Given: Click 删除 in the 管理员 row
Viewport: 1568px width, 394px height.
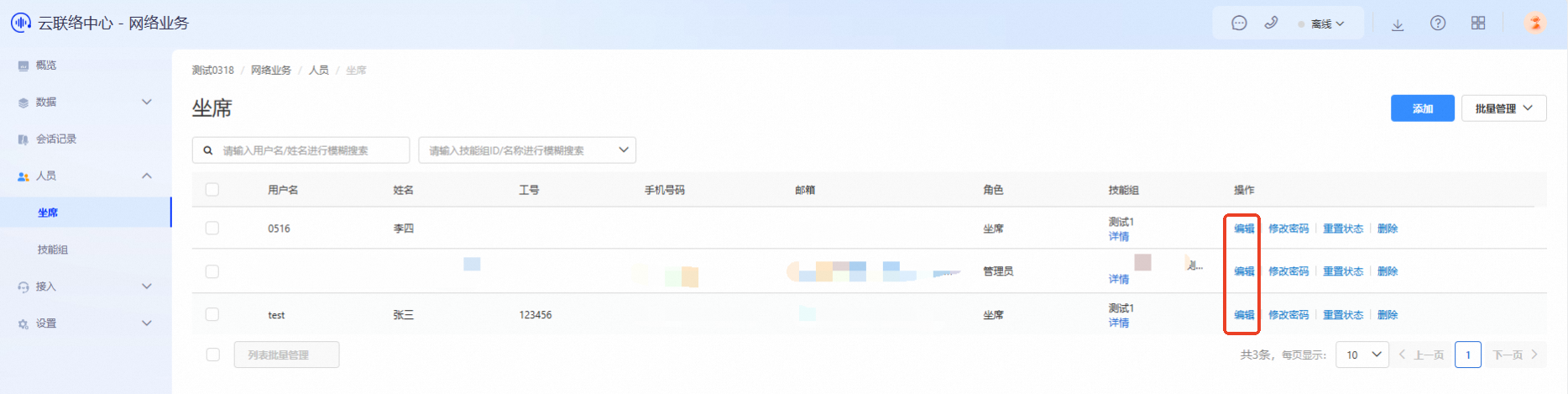Looking at the screenshot, I should tap(1388, 271).
